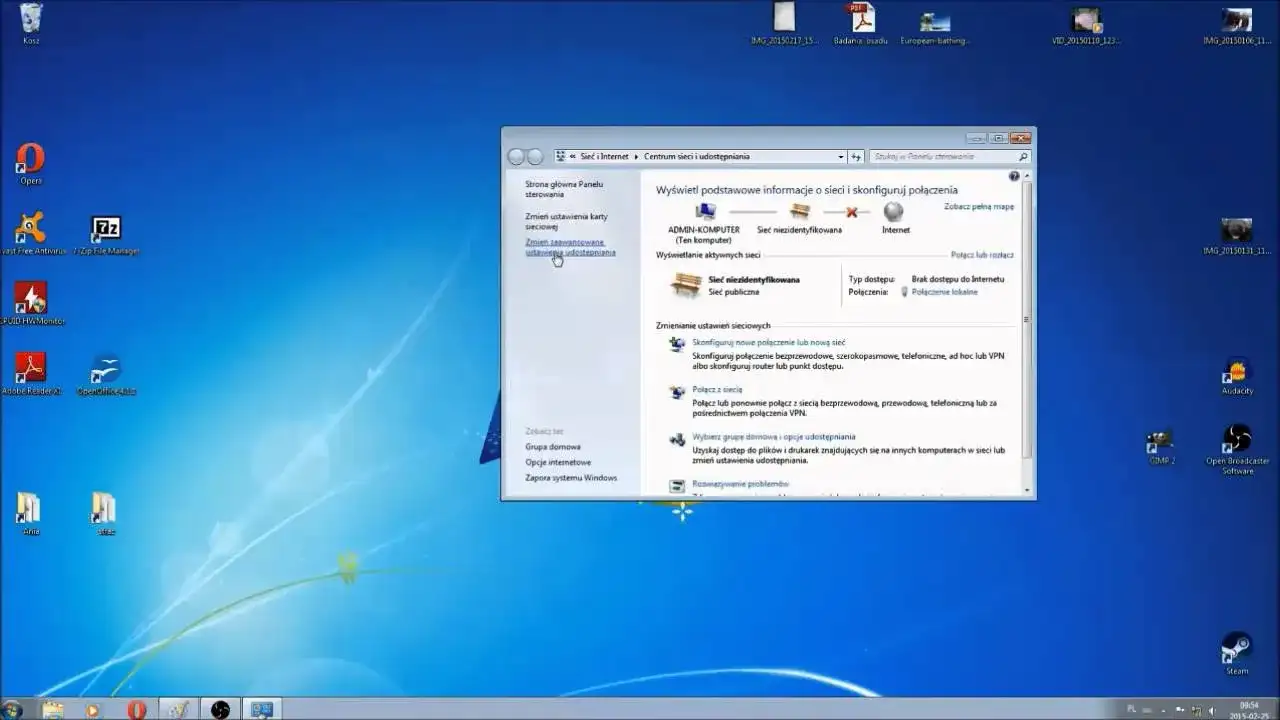Open Opera from its desktop shortcut
Image resolution: width=1280 pixels, height=720 pixels.
coord(30,160)
